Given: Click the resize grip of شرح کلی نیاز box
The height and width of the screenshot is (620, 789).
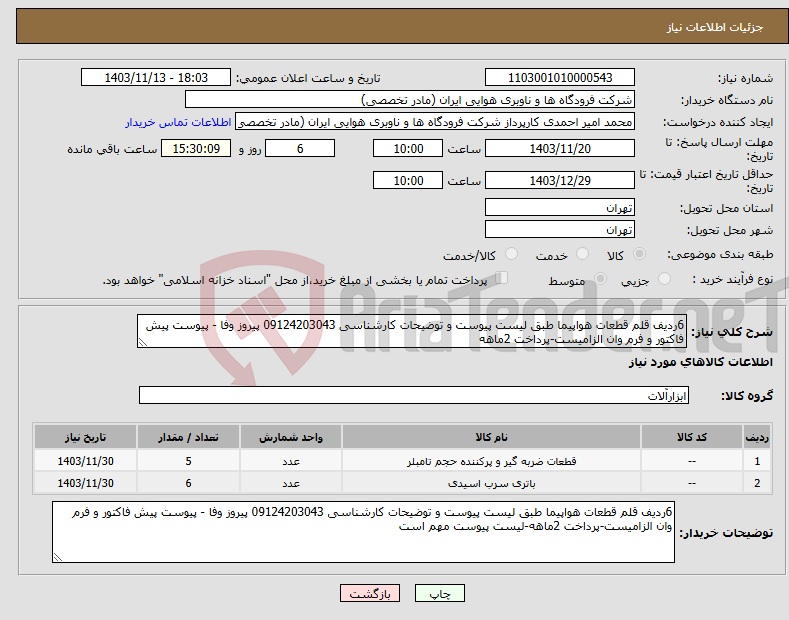Looking at the screenshot, I should point(143,342).
